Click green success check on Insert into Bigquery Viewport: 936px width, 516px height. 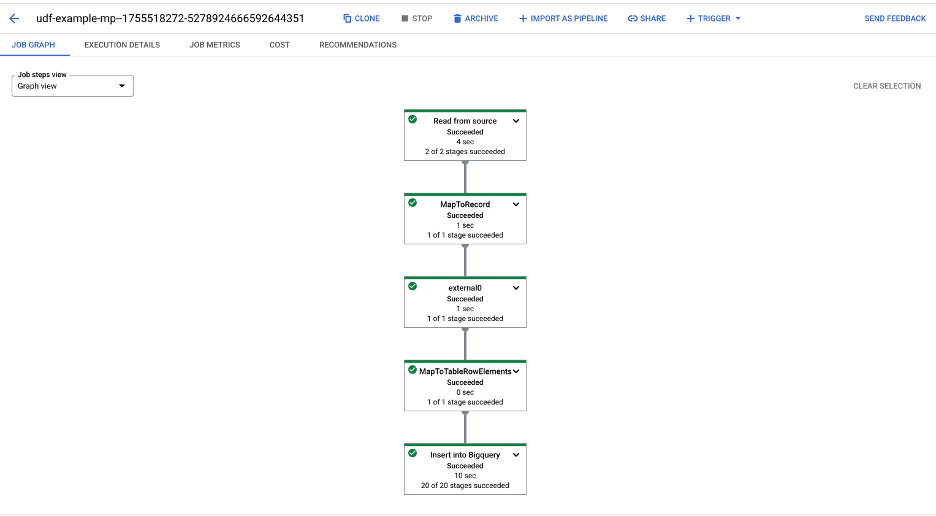pyautogui.click(x=412, y=453)
